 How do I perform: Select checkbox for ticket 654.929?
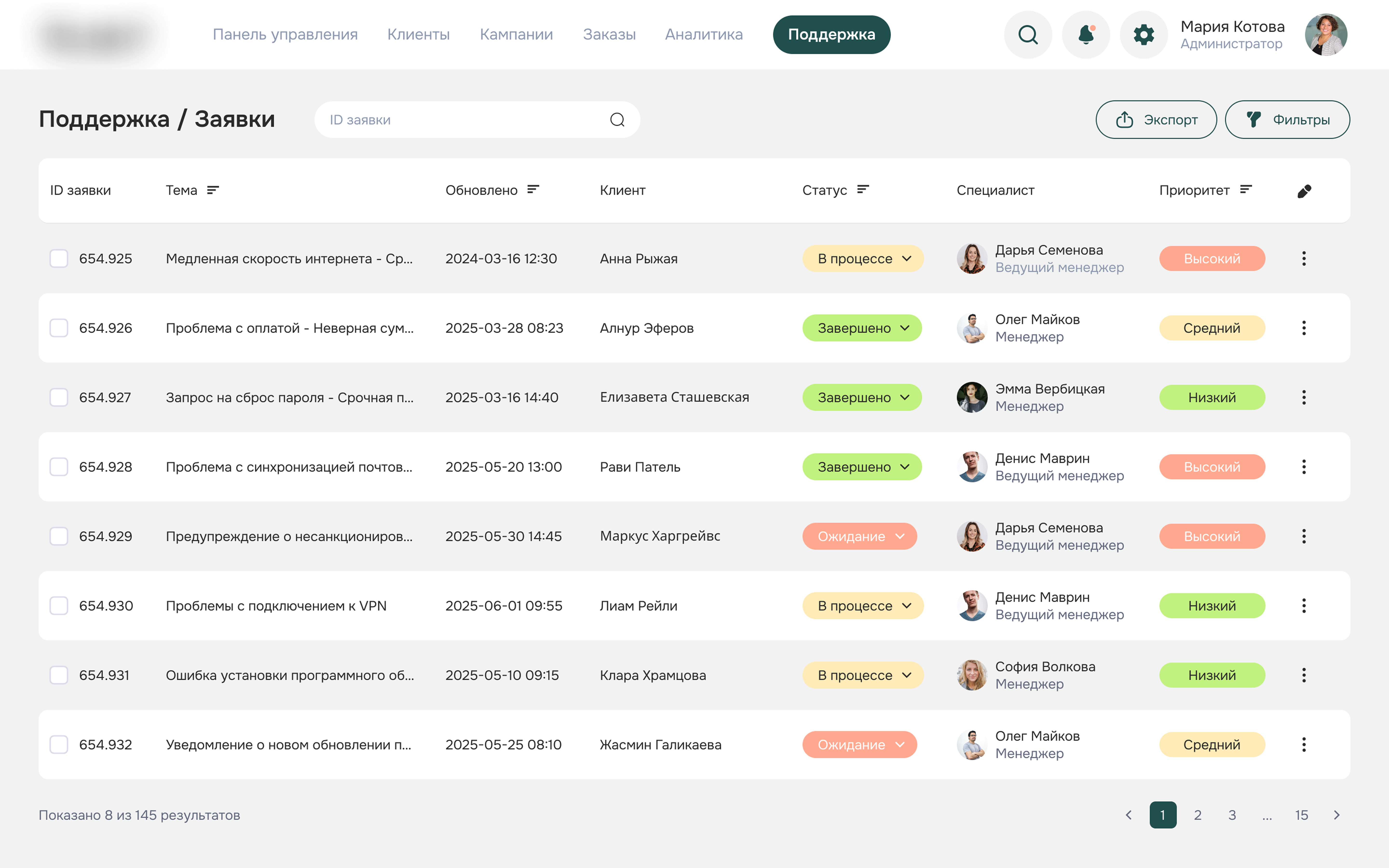[59, 536]
